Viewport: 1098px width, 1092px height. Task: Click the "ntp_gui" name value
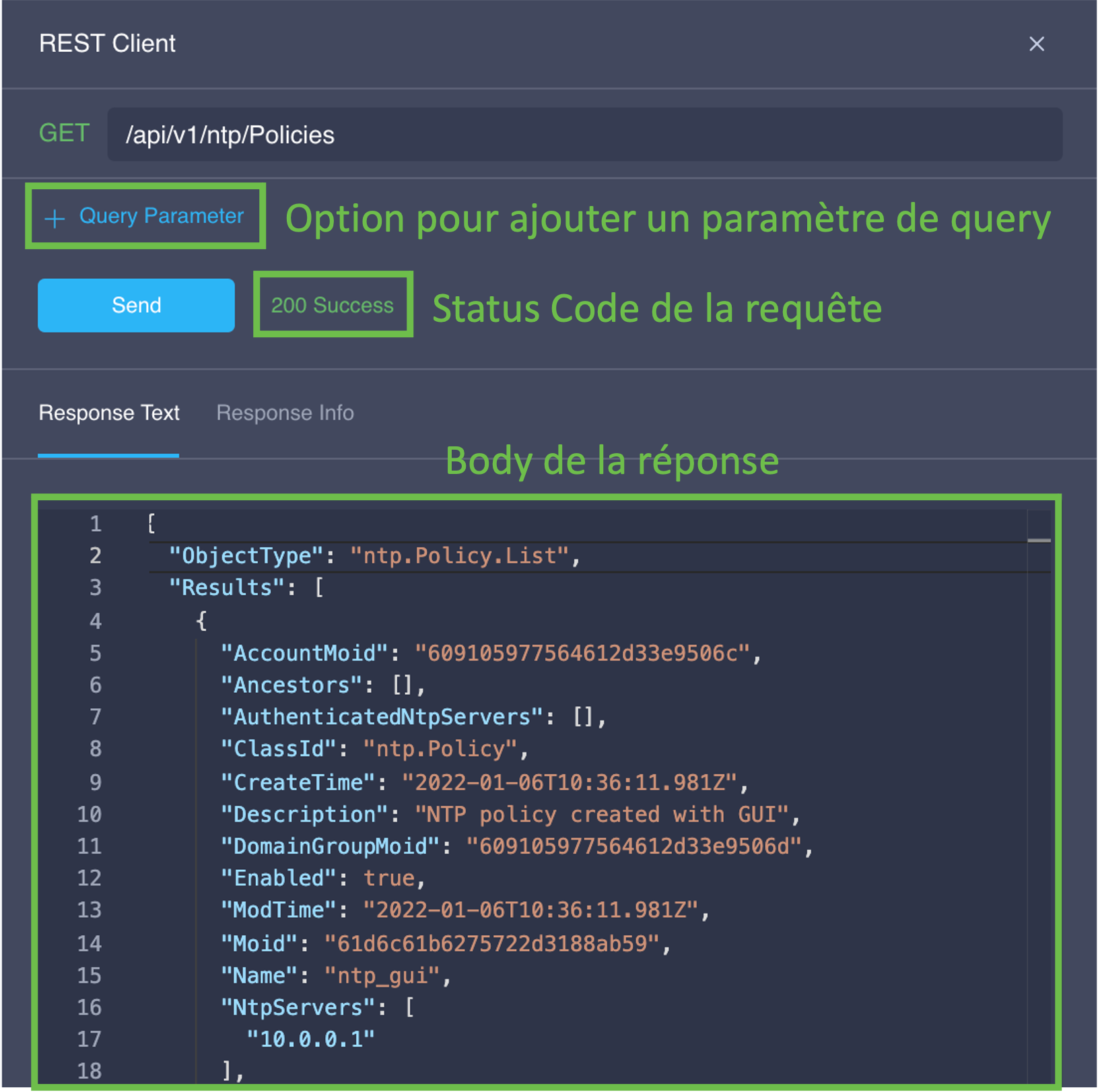point(382,976)
